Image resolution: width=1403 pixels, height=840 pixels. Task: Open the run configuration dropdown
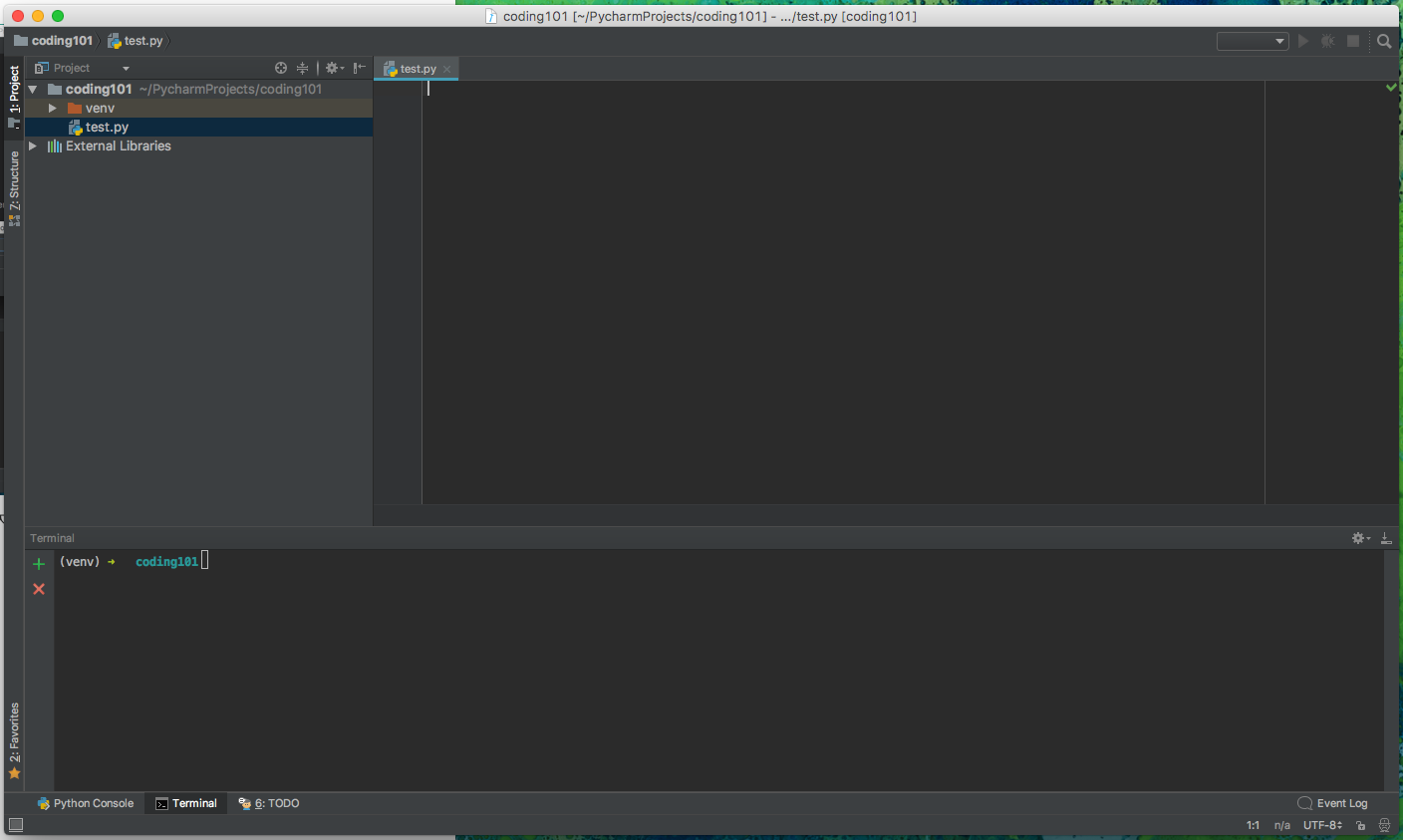(x=1253, y=41)
